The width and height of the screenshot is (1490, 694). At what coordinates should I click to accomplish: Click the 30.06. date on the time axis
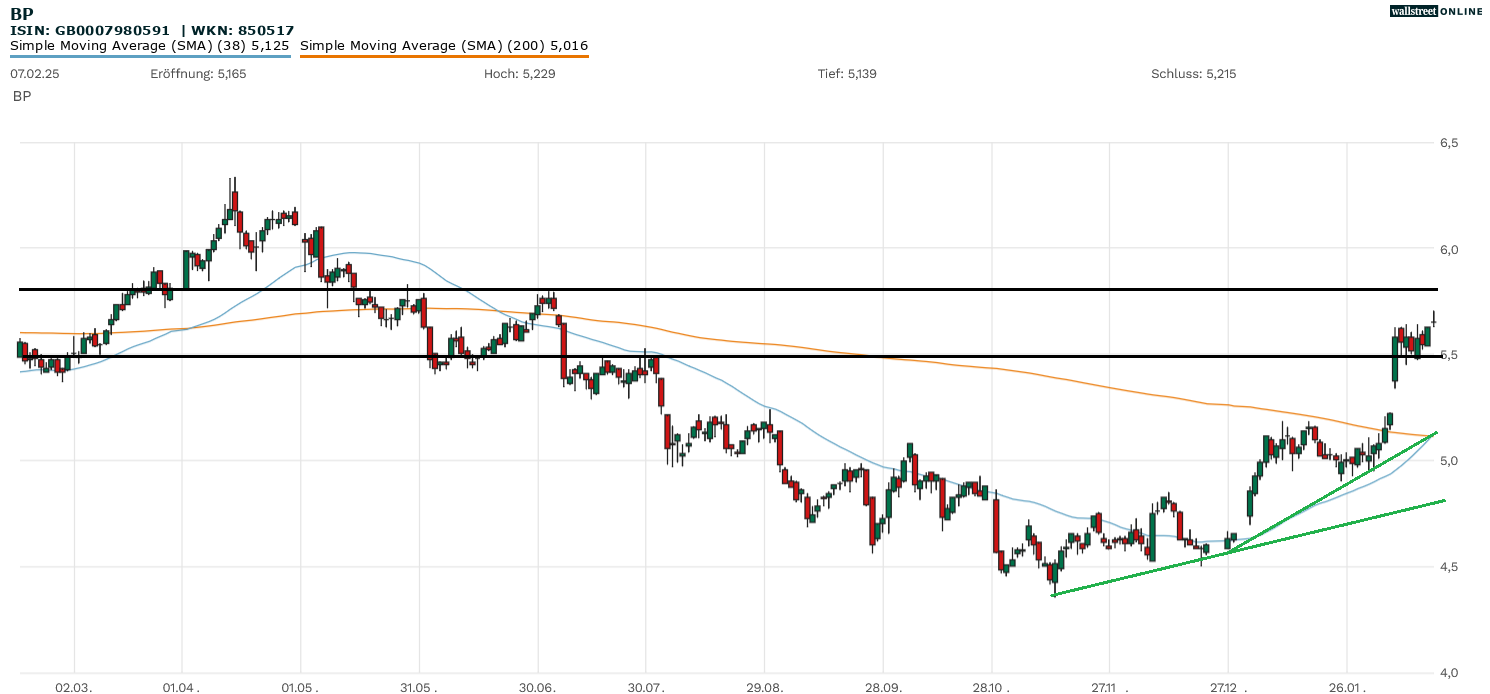[538, 688]
